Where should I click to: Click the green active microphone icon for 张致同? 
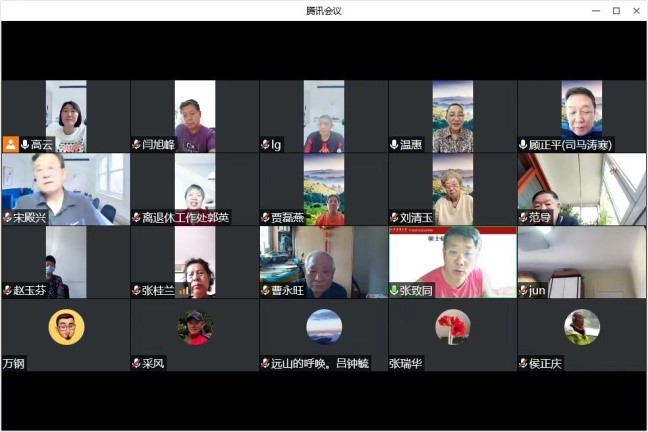point(394,290)
